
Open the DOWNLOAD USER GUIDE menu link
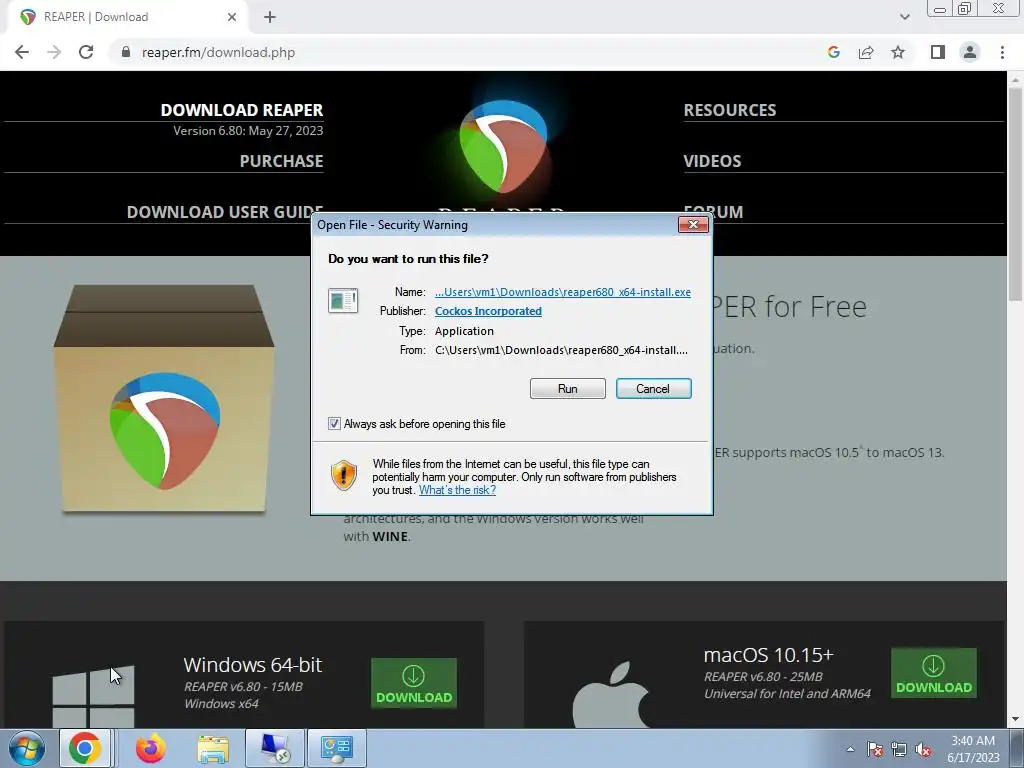coord(225,212)
